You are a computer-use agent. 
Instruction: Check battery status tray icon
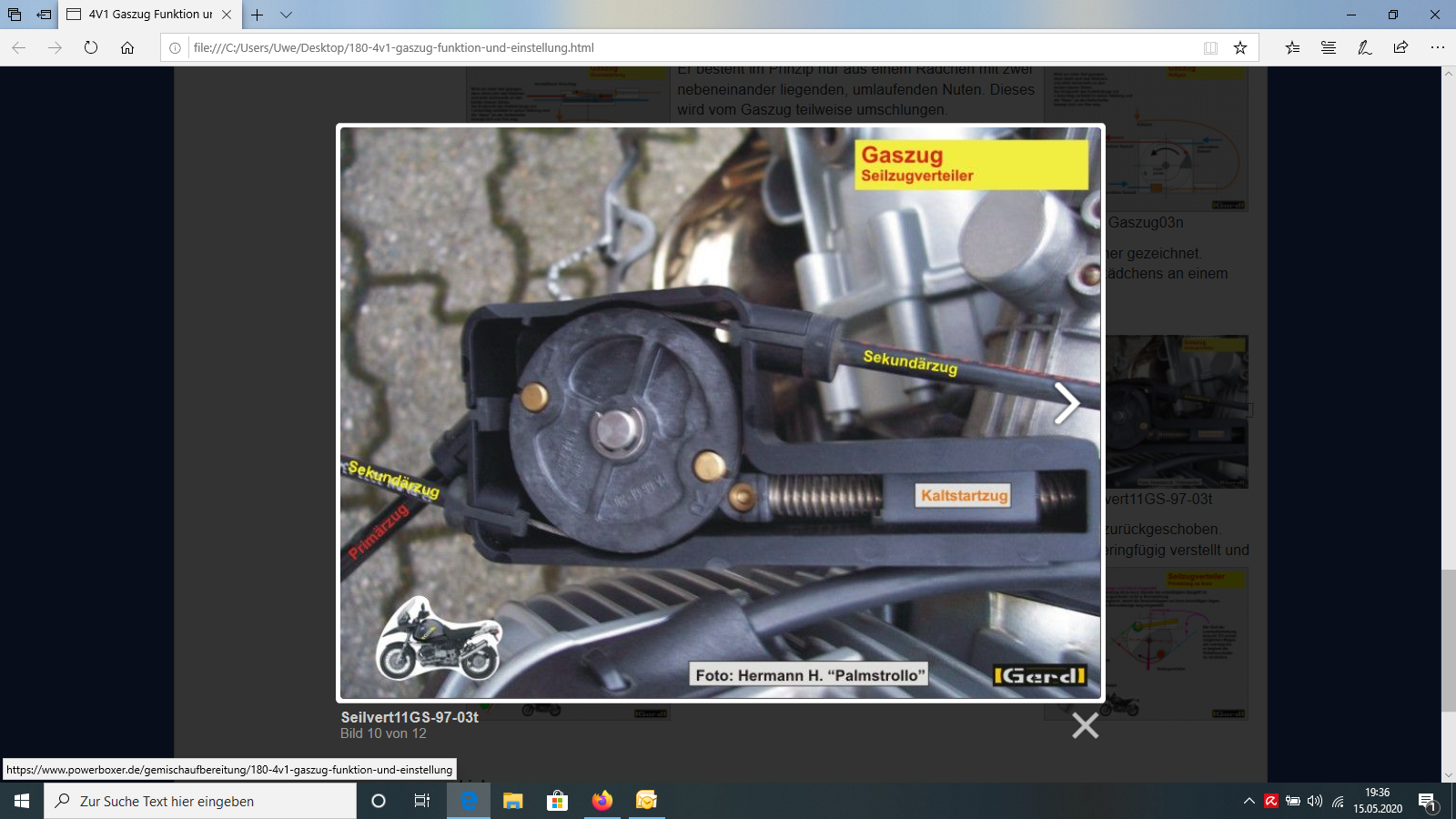coord(1293,801)
